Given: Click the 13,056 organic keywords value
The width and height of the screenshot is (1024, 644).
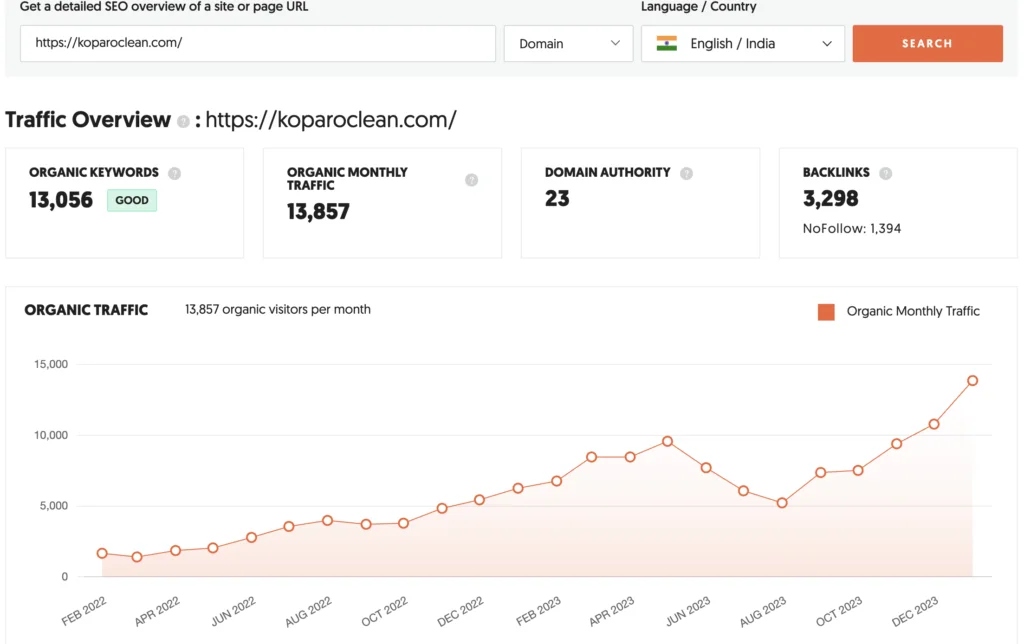Looking at the screenshot, I should click(x=61, y=200).
